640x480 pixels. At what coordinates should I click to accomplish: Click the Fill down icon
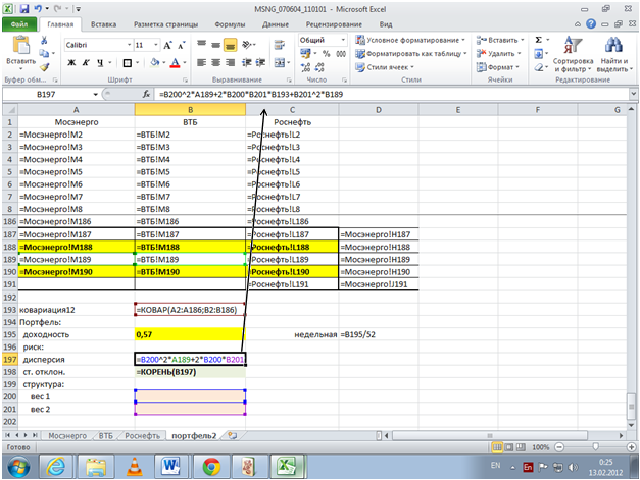coord(539,53)
